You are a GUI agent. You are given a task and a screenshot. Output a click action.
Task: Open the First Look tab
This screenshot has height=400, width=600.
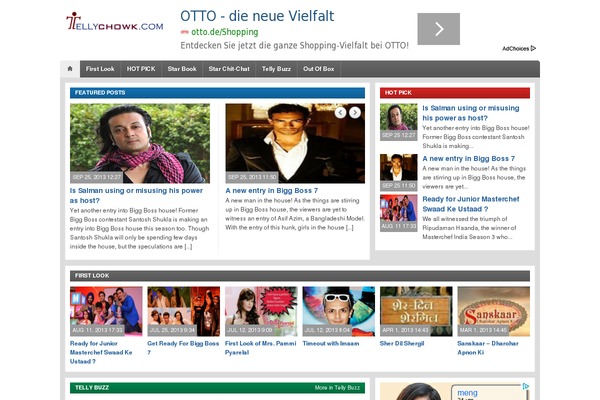click(x=100, y=69)
